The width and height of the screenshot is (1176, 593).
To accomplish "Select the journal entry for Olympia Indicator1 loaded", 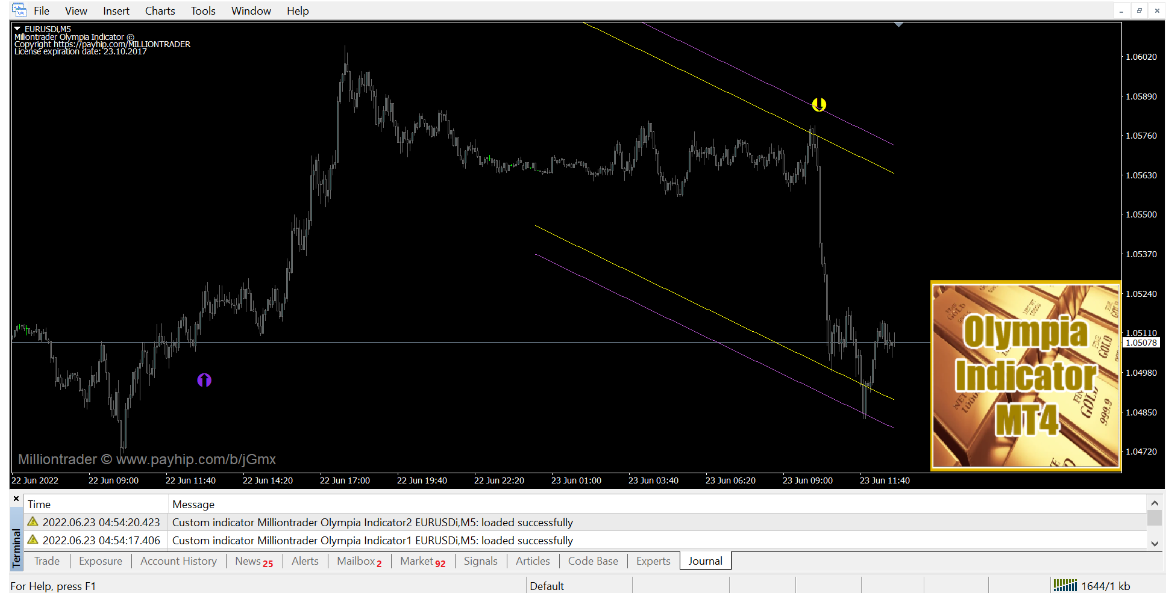I will pos(585,541).
